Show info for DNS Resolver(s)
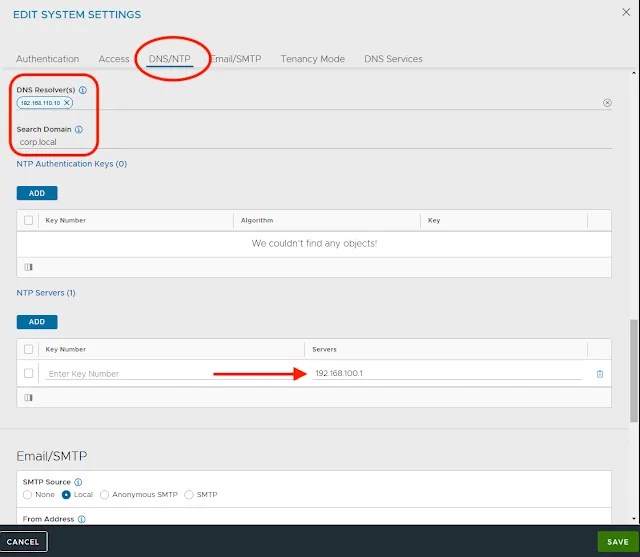The width and height of the screenshot is (640, 557). pyautogui.click(x=82, y=90)
